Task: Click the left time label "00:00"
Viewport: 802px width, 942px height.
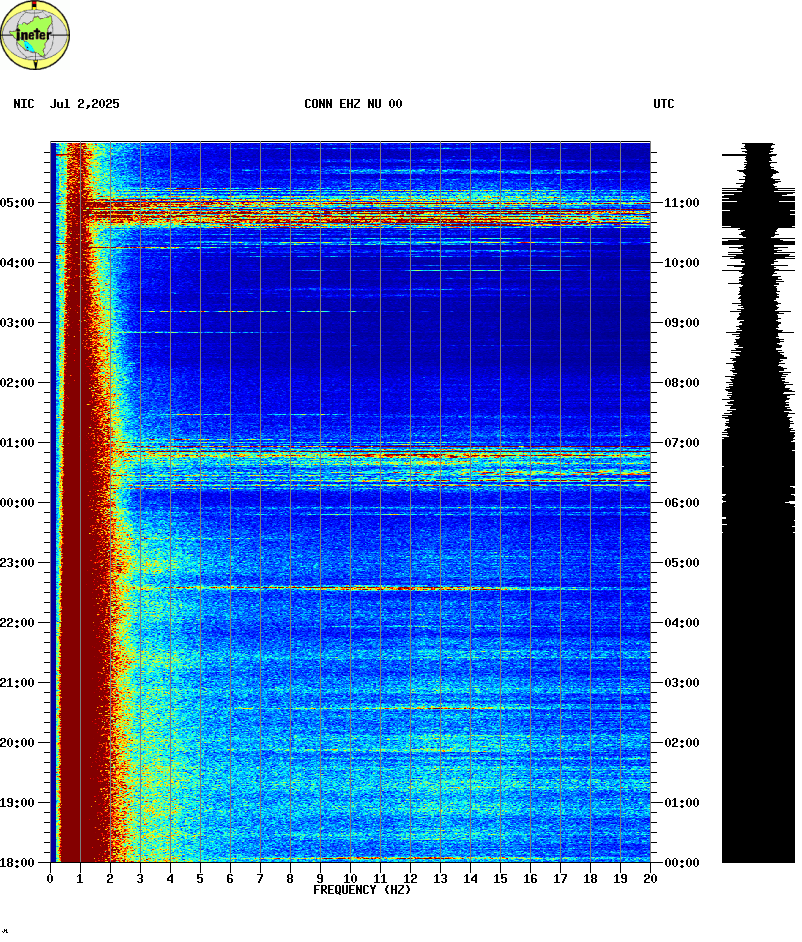Action: point(17,503)
